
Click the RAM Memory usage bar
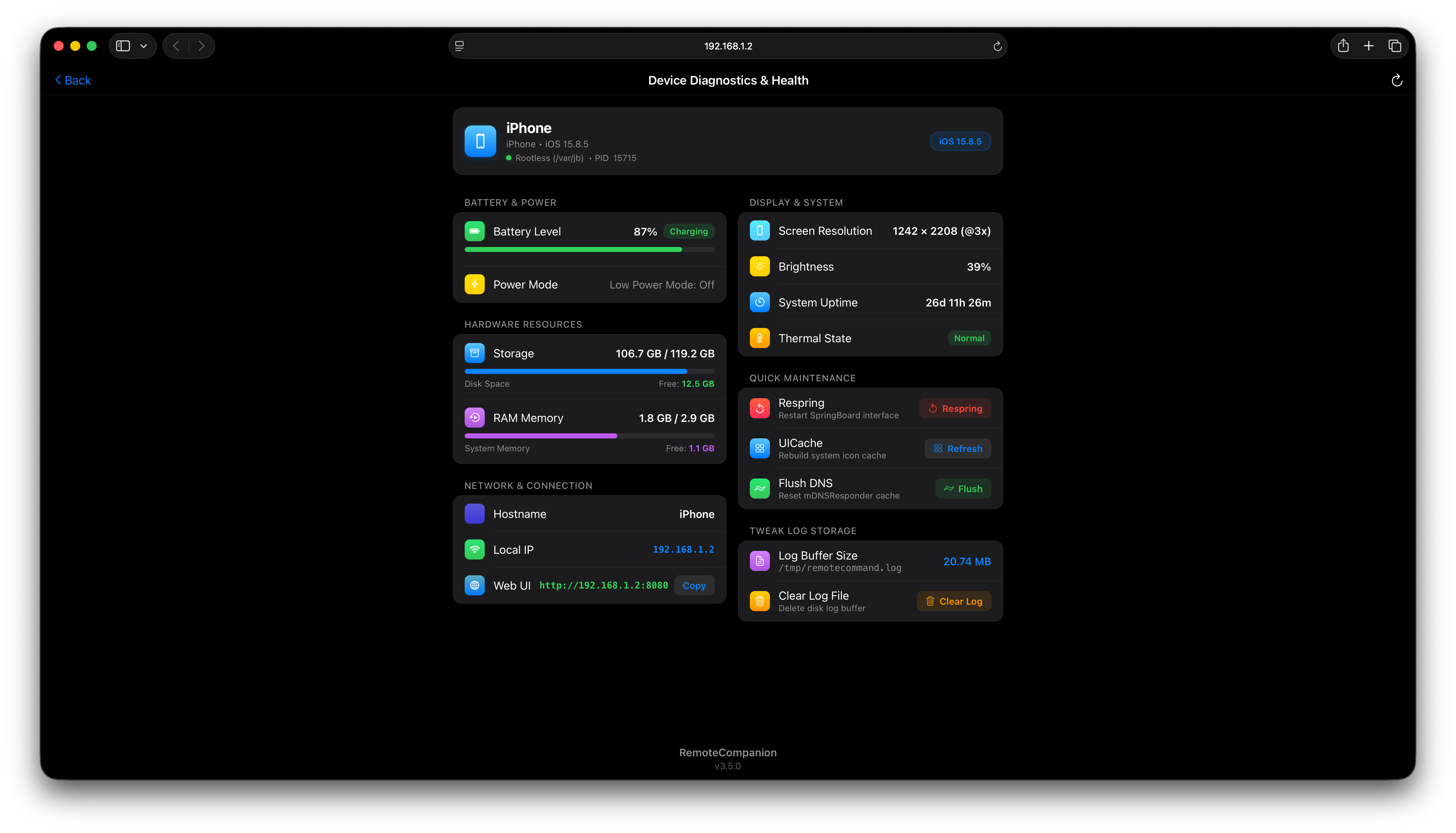tap(589, 436)
